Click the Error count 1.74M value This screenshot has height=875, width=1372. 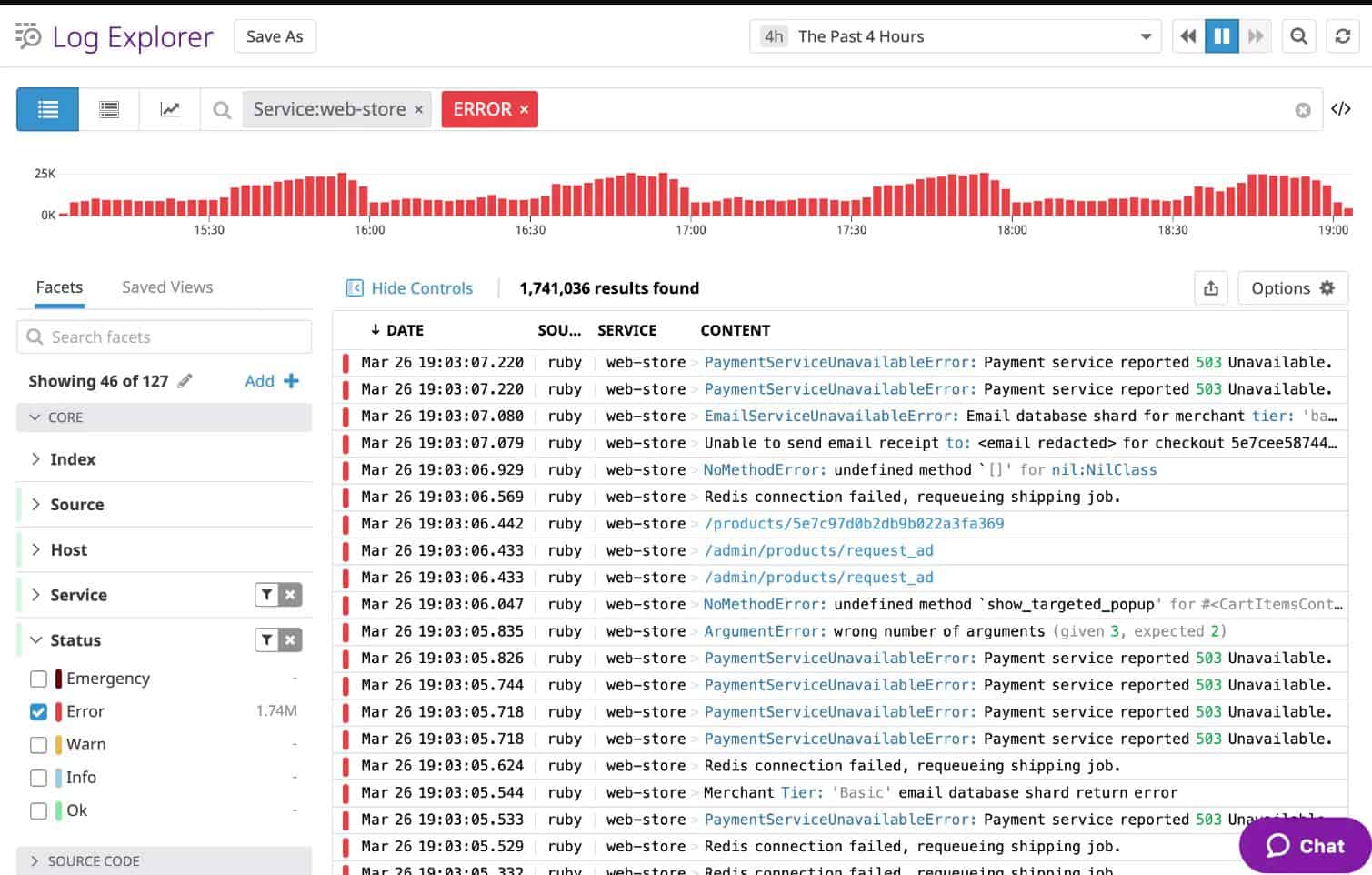click(276, 710)
